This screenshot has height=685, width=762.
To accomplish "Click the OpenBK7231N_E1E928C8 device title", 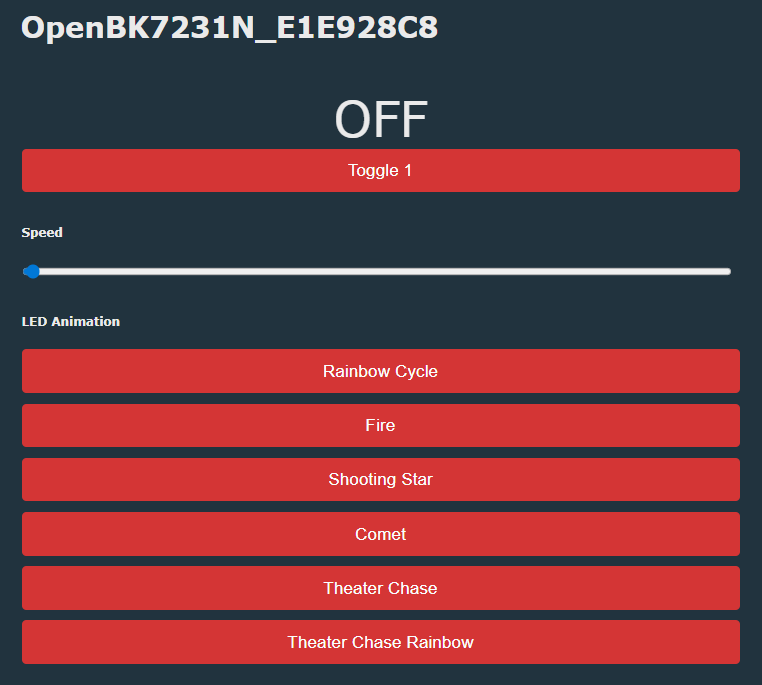I will point(229,28).
